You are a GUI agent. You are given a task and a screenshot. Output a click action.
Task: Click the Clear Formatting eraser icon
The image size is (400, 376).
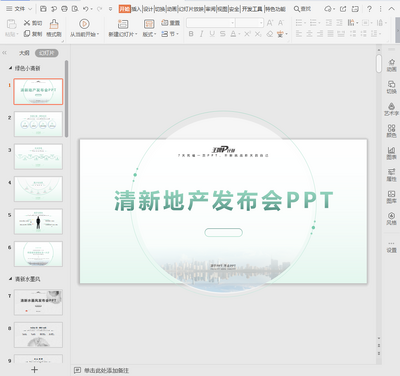[x=270, y=34]
